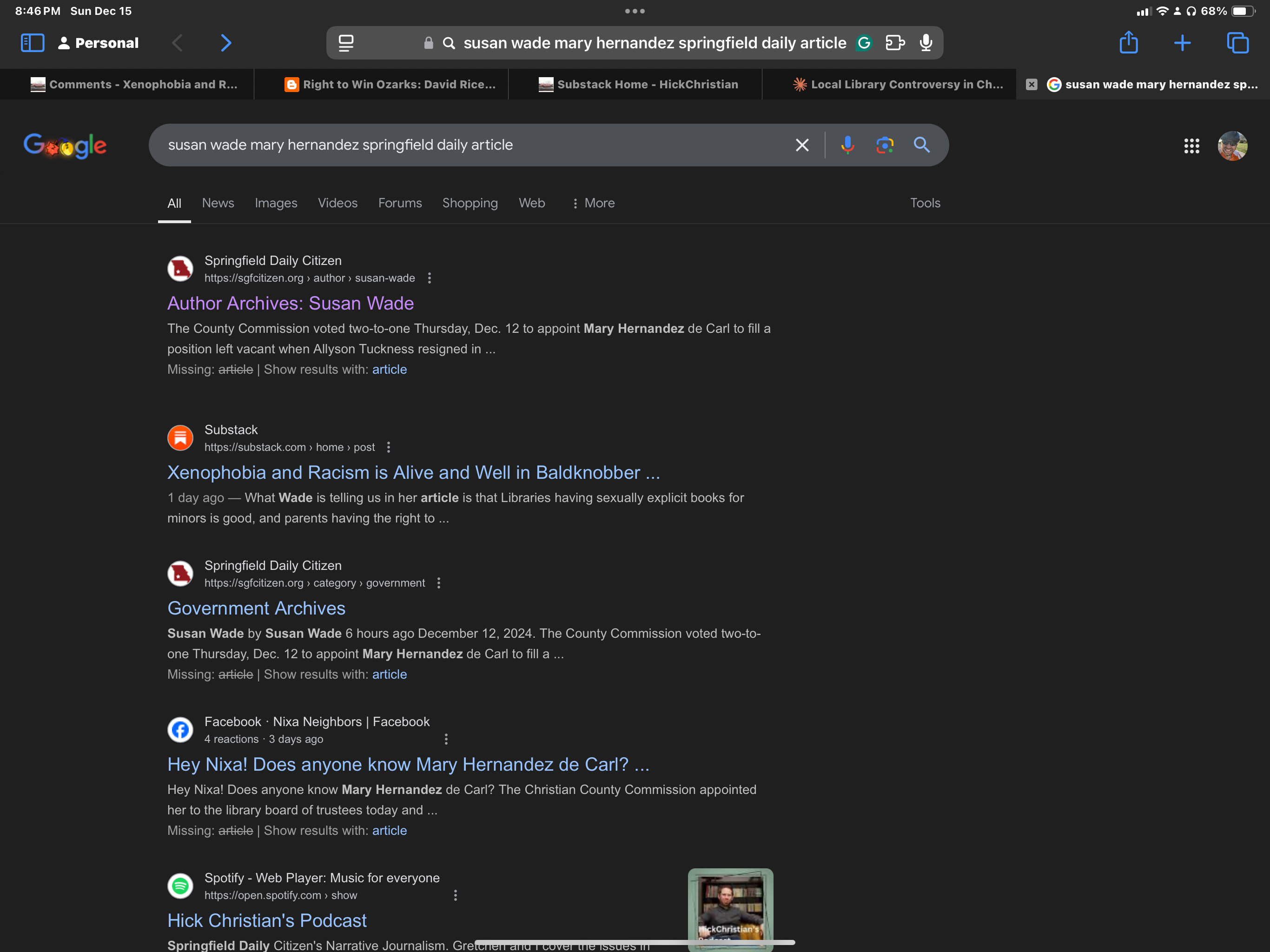Open search Tools options
This screenshot has height=952, width=1270.
coord(925,203)
